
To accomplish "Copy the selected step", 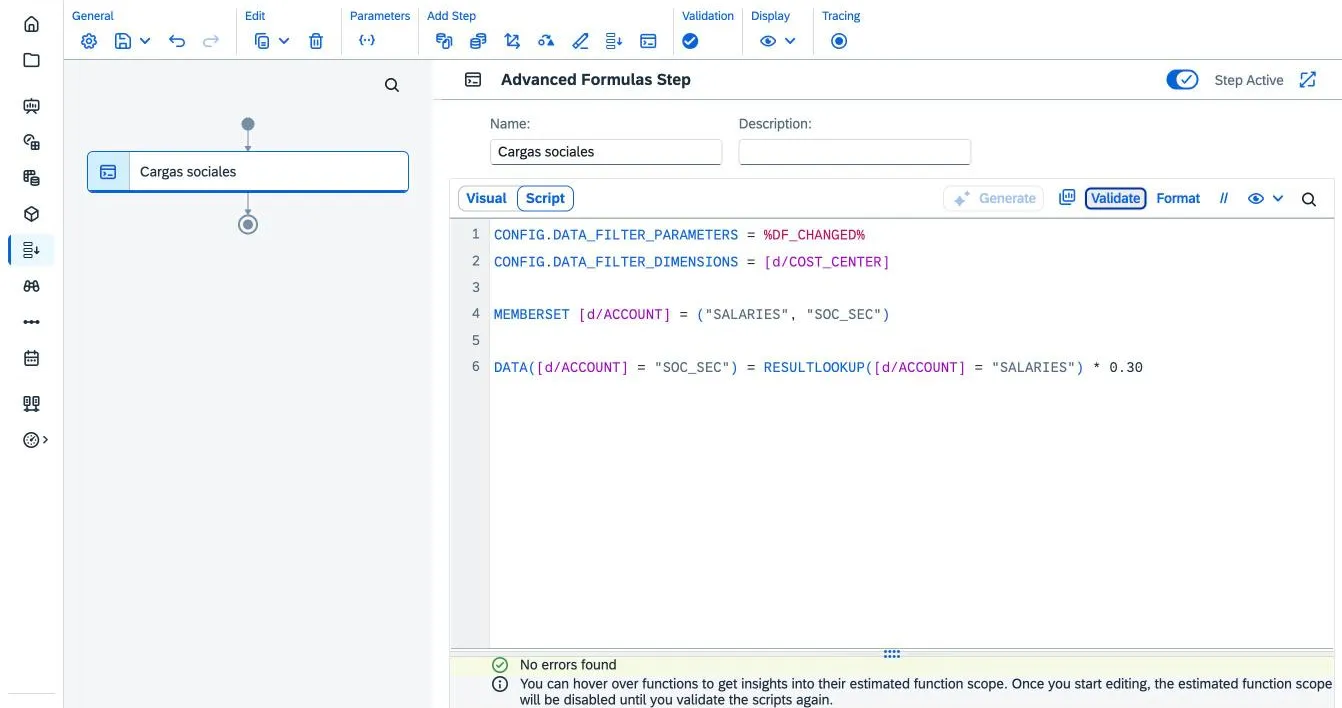I will tap(262, 41).
